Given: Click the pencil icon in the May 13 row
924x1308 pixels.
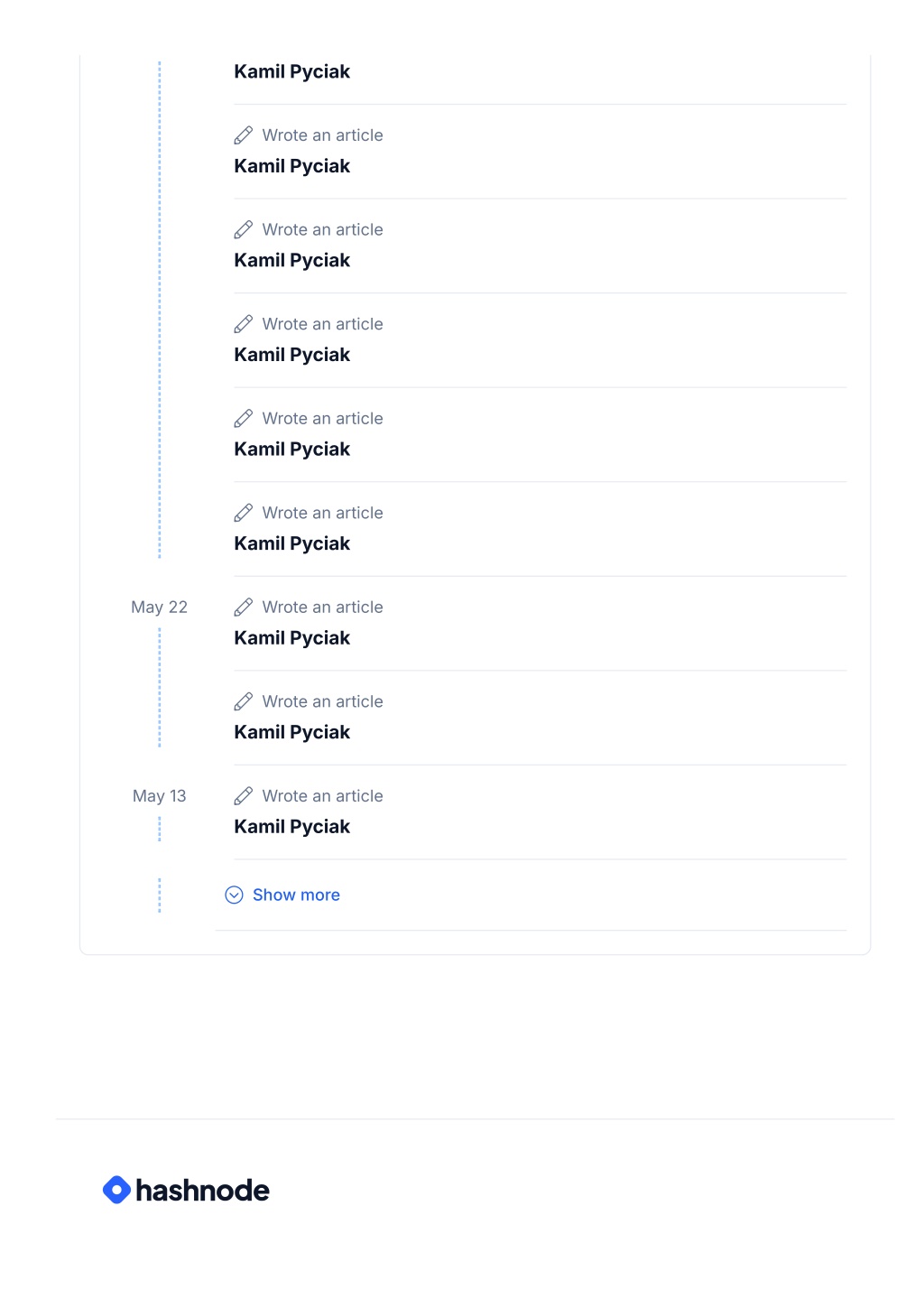Looking at the screenshot, I should 244,796.
